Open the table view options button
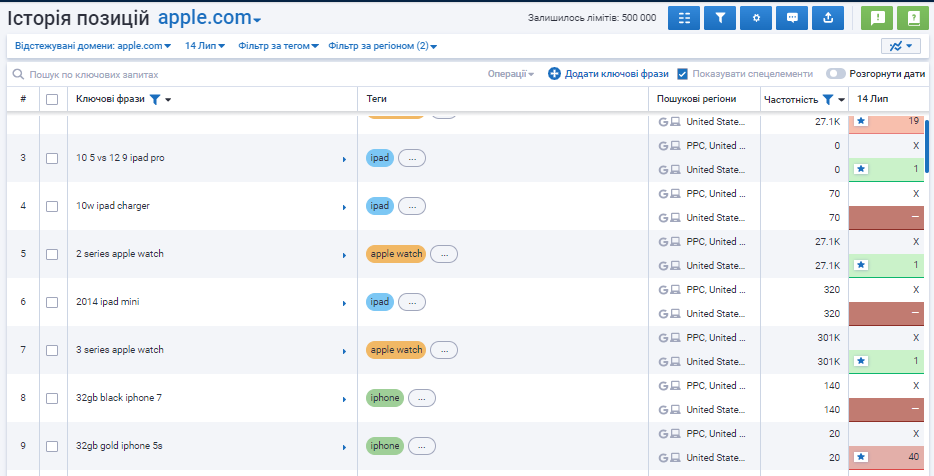Screen dimensions: 934x476 pos(684,18)
